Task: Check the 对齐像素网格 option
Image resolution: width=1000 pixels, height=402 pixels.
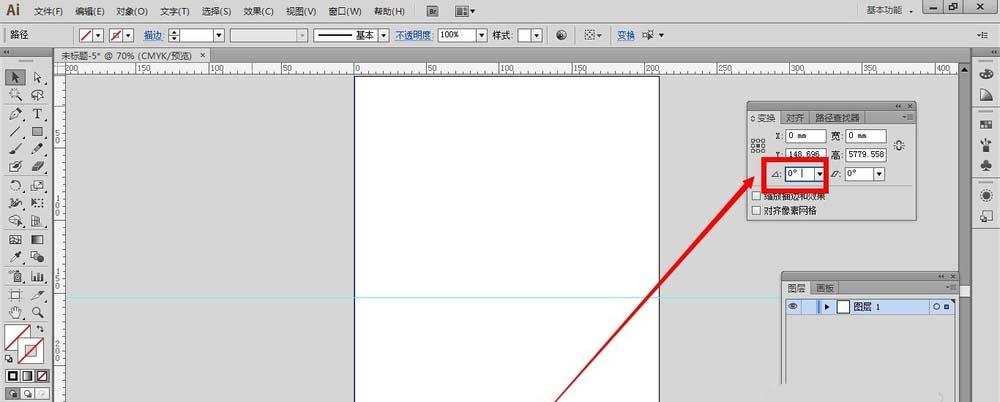Action: 757,210
